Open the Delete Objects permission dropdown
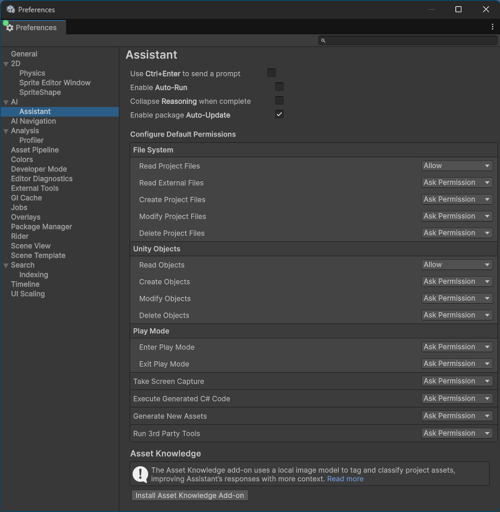This screenshot has height=512, width=500. [x=457, y=315]
